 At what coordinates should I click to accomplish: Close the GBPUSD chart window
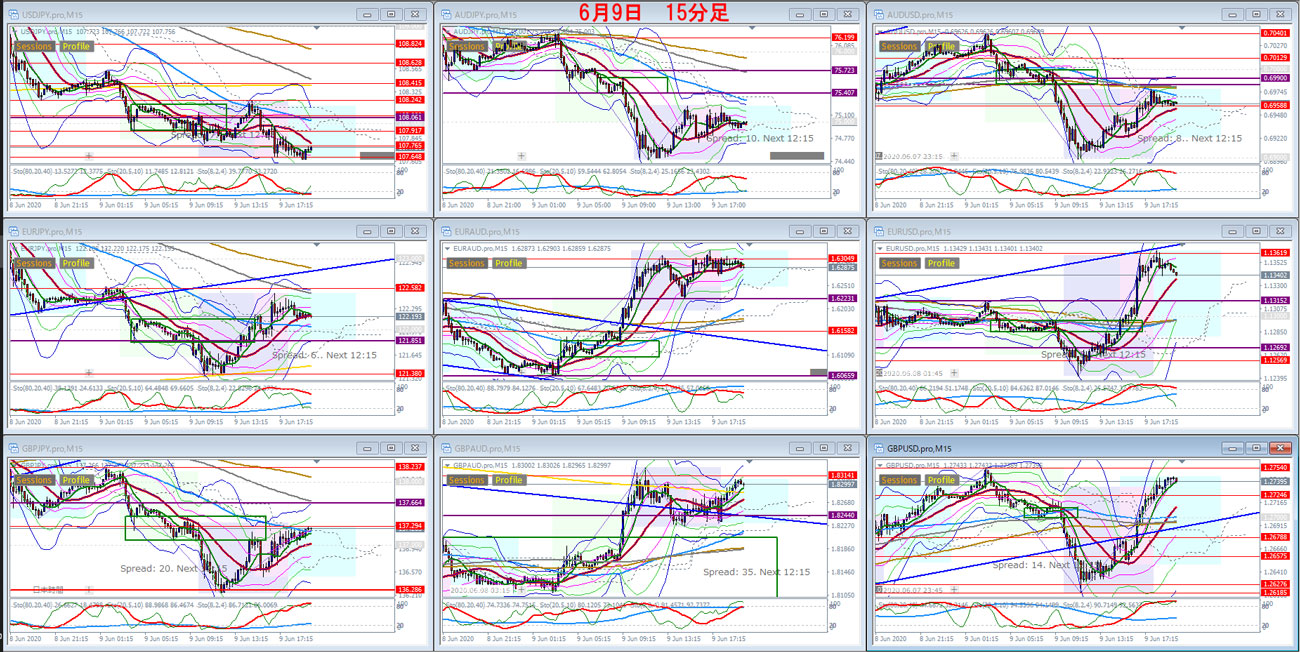coord(1281,448)
